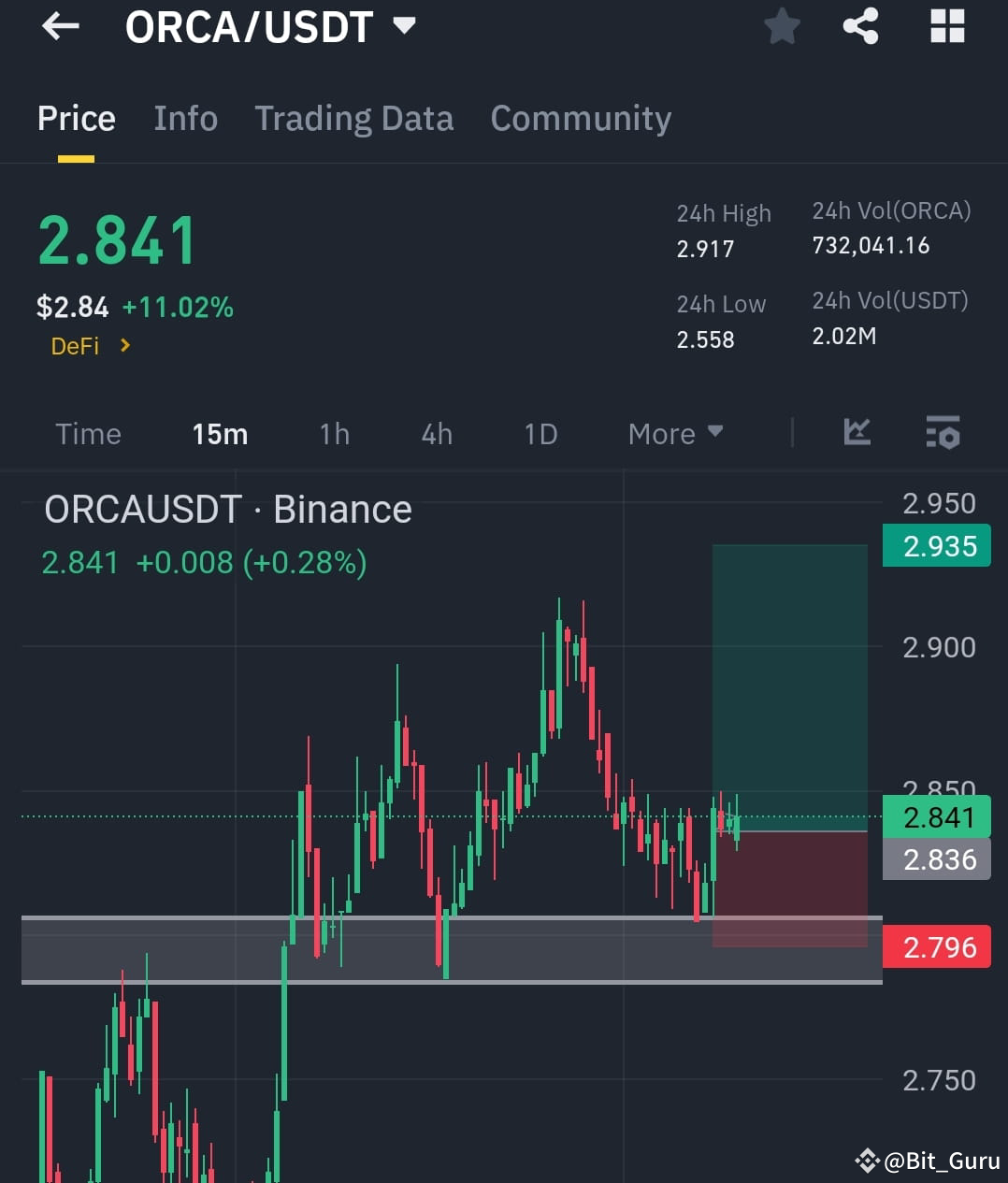This screenshot has width=1008, height=1183.
Task: Tap the DeFi label link
Action: [74, 345]
